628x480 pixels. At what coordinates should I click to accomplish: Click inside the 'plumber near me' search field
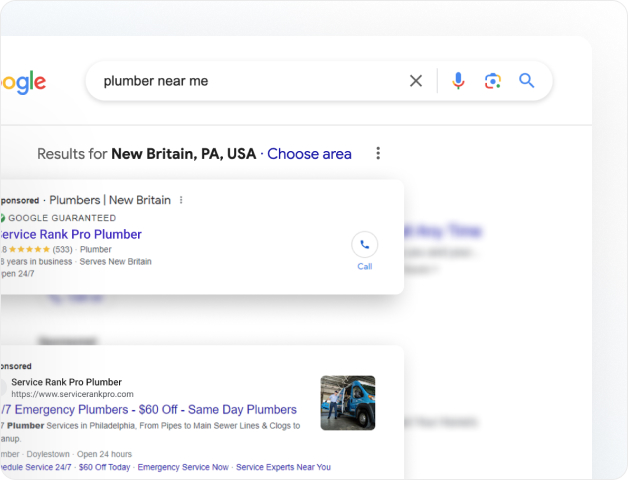coord(248,81)
